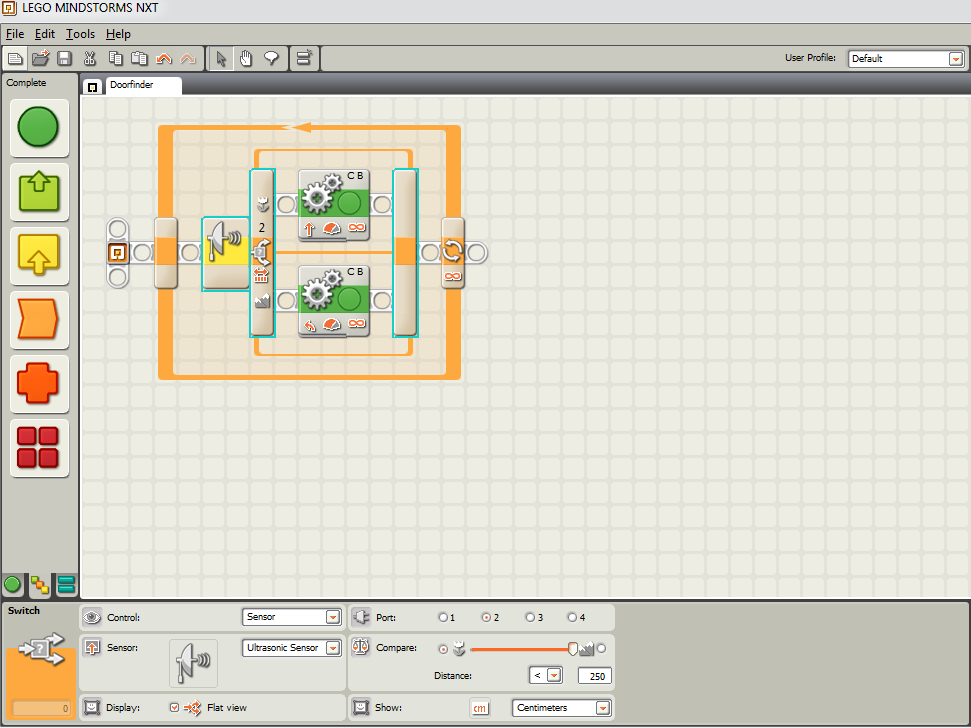Switch to the Custom palette tab at the bottom
The height and width of the screenshot is (728, 971).
click(x=66, y=584)
